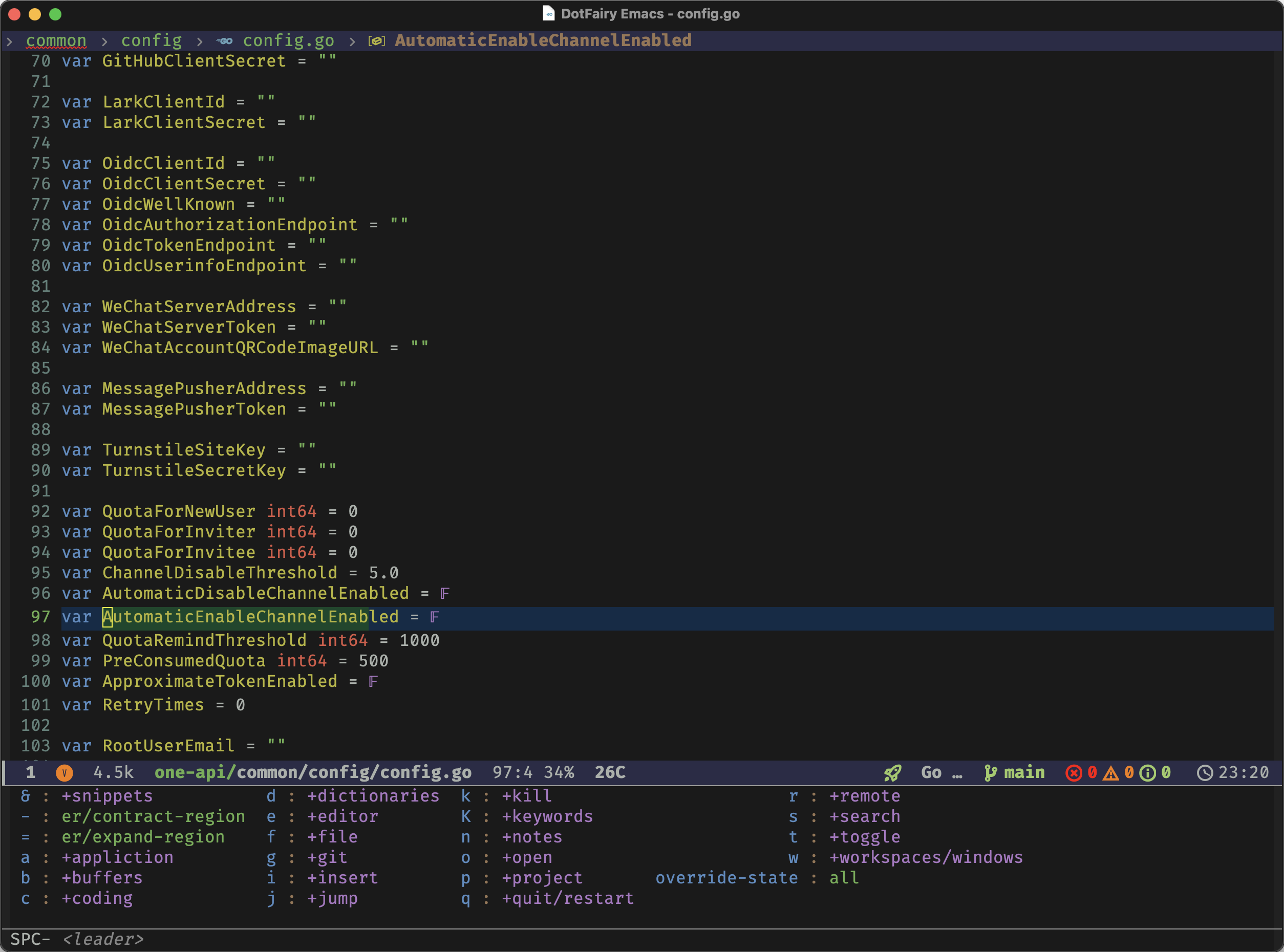This screenshot has width=1284, height=952.
Task: Toggle the false value on AutomaticEnableChannelEnabled line
Action: (x=434, y=617)
